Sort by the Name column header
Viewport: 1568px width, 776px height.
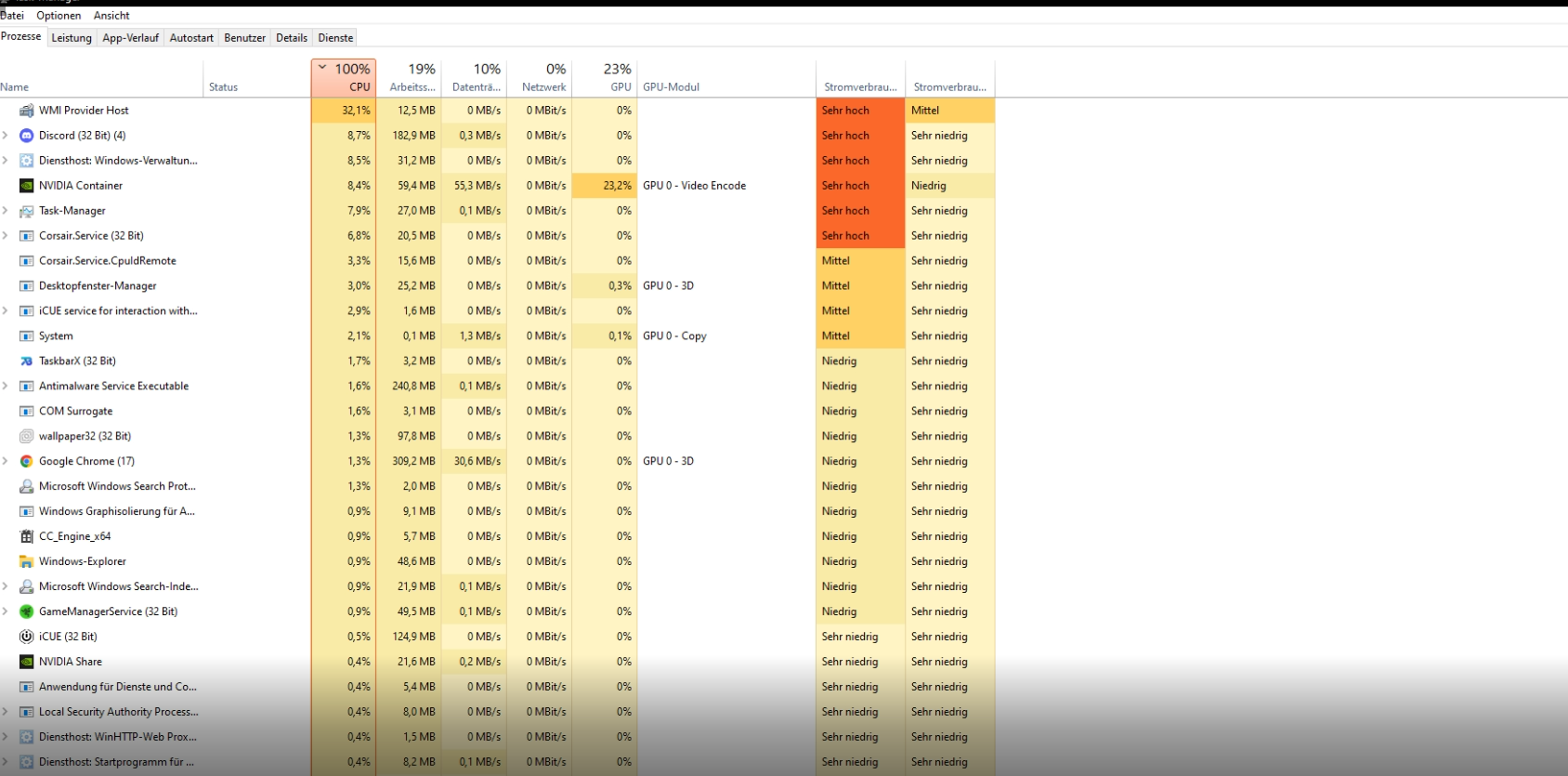tap(101, 78)
